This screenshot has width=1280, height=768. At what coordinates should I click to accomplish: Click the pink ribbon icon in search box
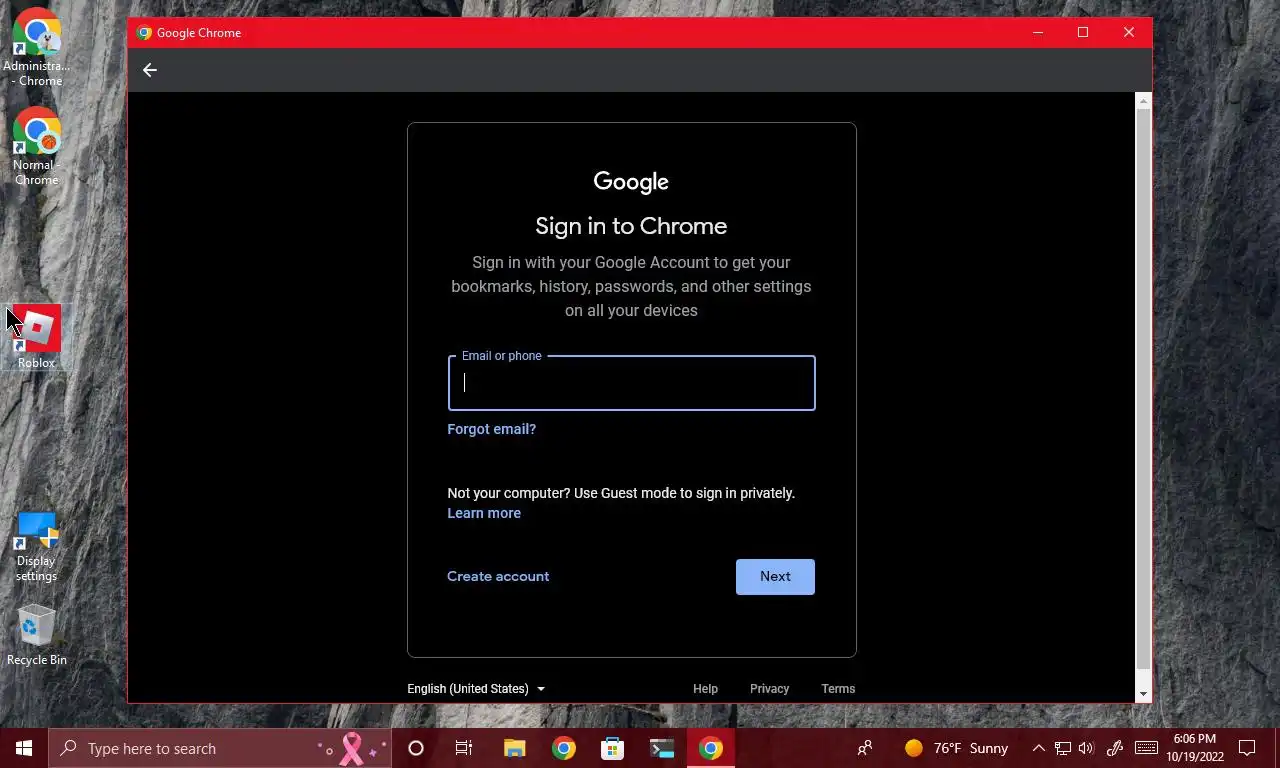point(352,748)
